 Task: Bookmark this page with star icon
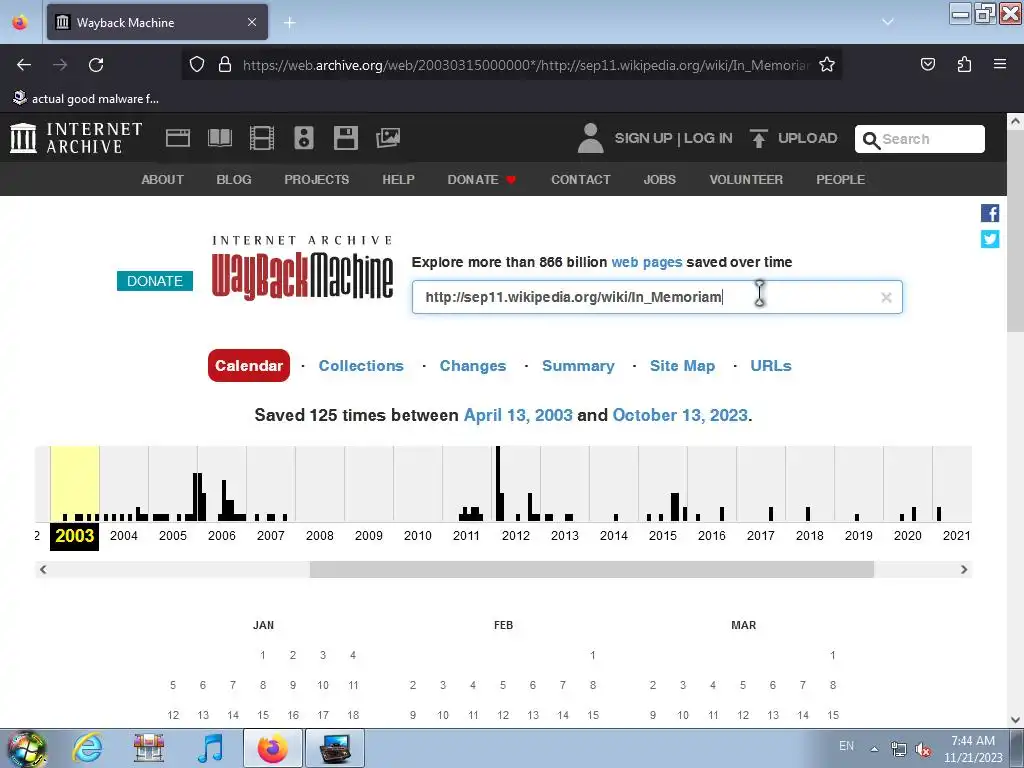pyautogui.click(x=827, y=65)
